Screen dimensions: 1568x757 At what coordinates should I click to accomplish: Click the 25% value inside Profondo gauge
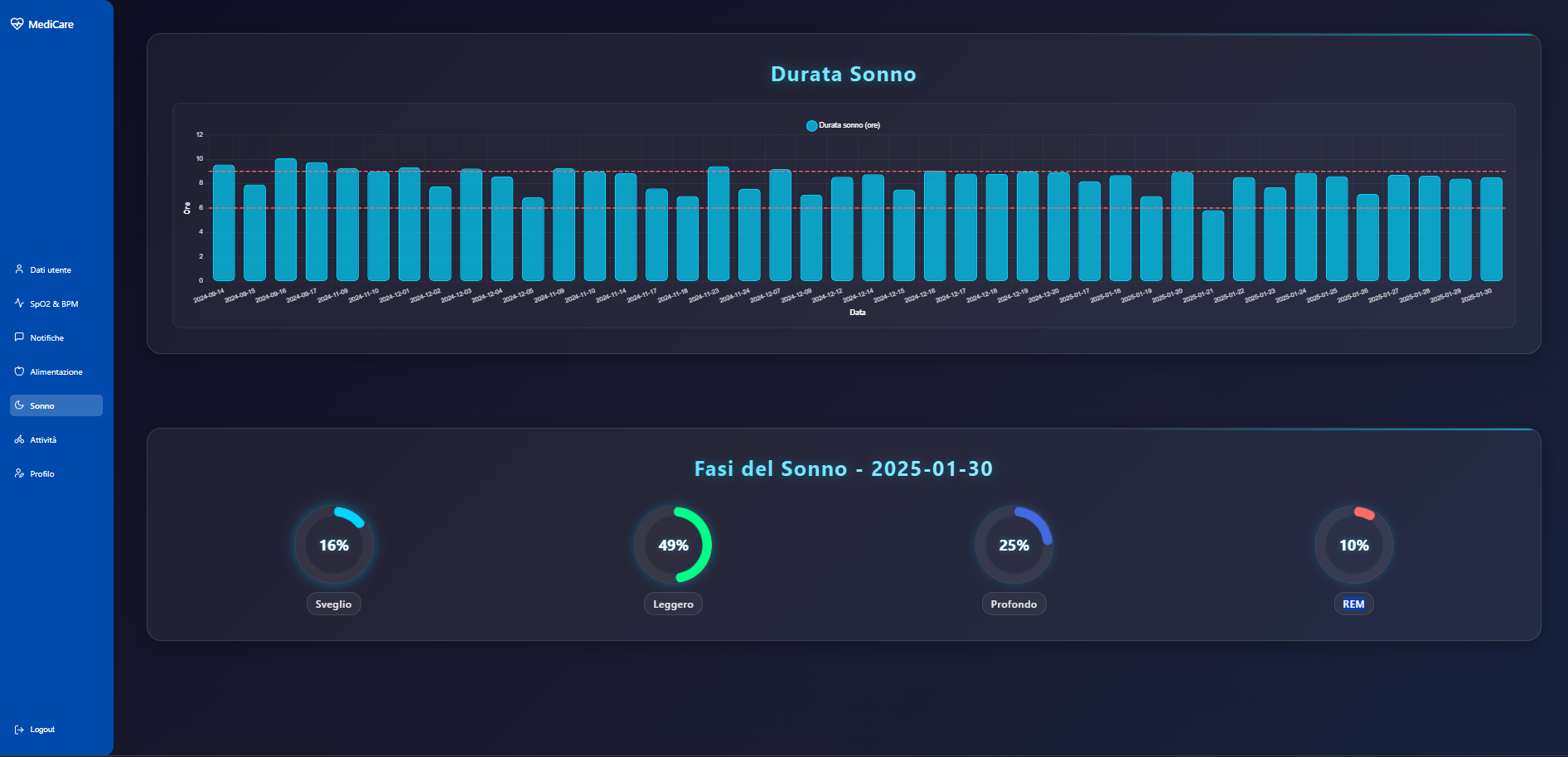[x=1014, y=546]
